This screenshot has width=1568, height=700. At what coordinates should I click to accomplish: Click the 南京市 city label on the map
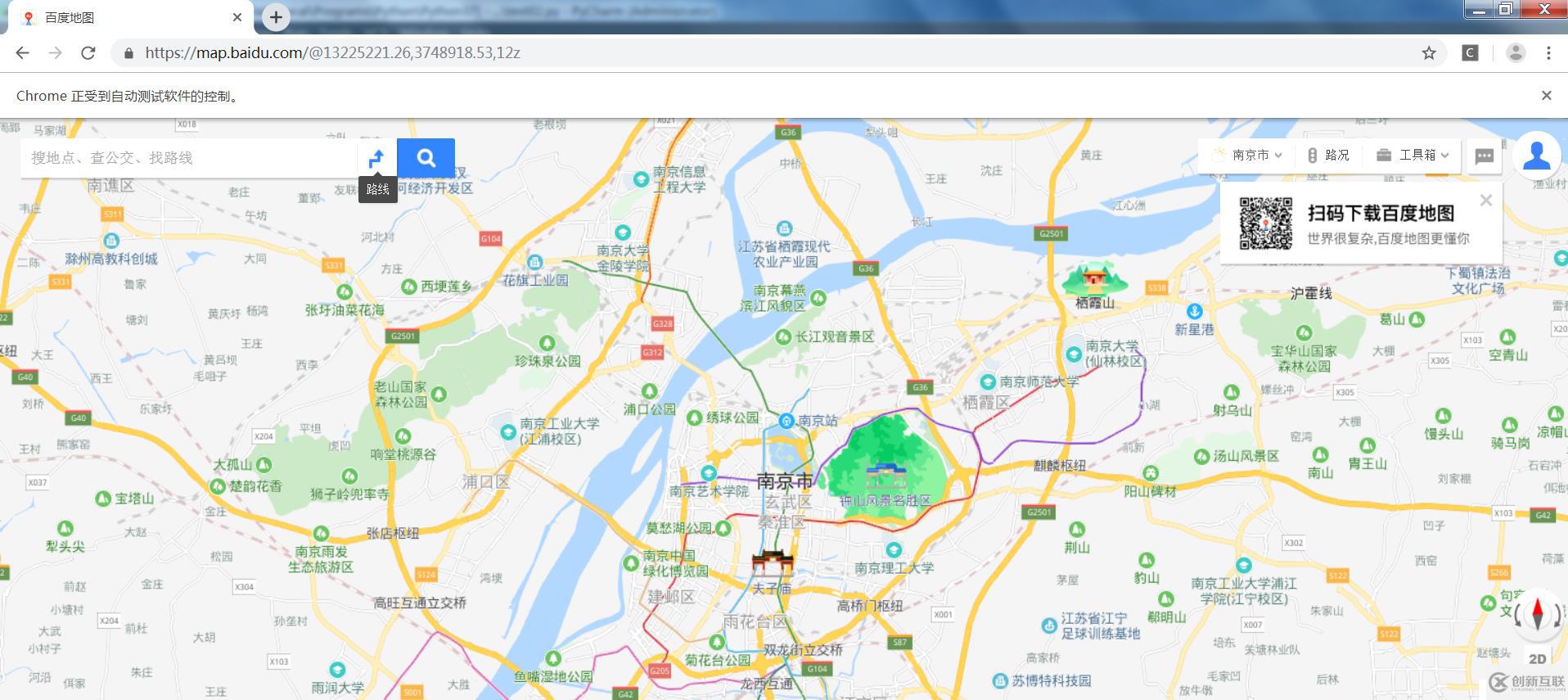coord(785,481)
